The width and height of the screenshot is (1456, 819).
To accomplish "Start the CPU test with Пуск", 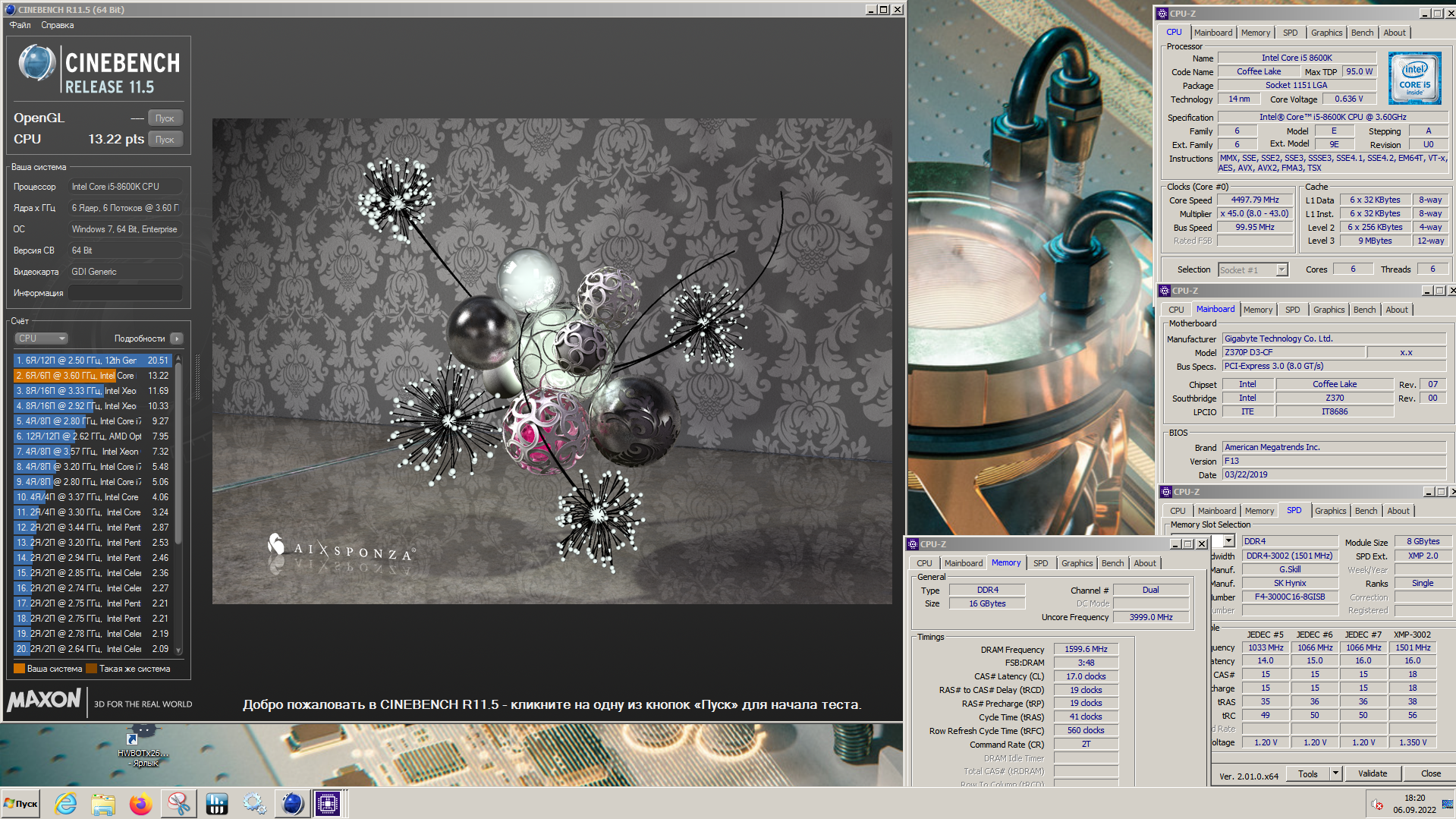I will coord(165,140).
